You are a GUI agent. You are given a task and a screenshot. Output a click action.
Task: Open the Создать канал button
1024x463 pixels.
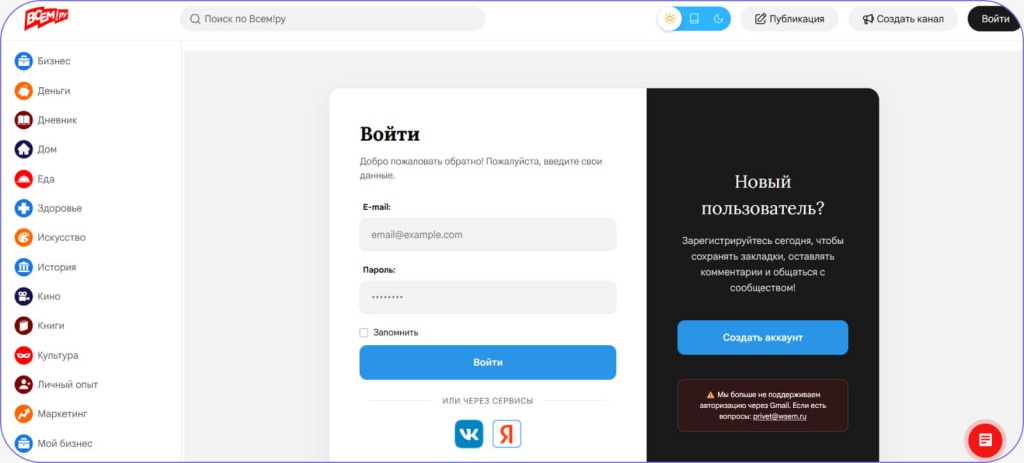click(x=903, y=19)
